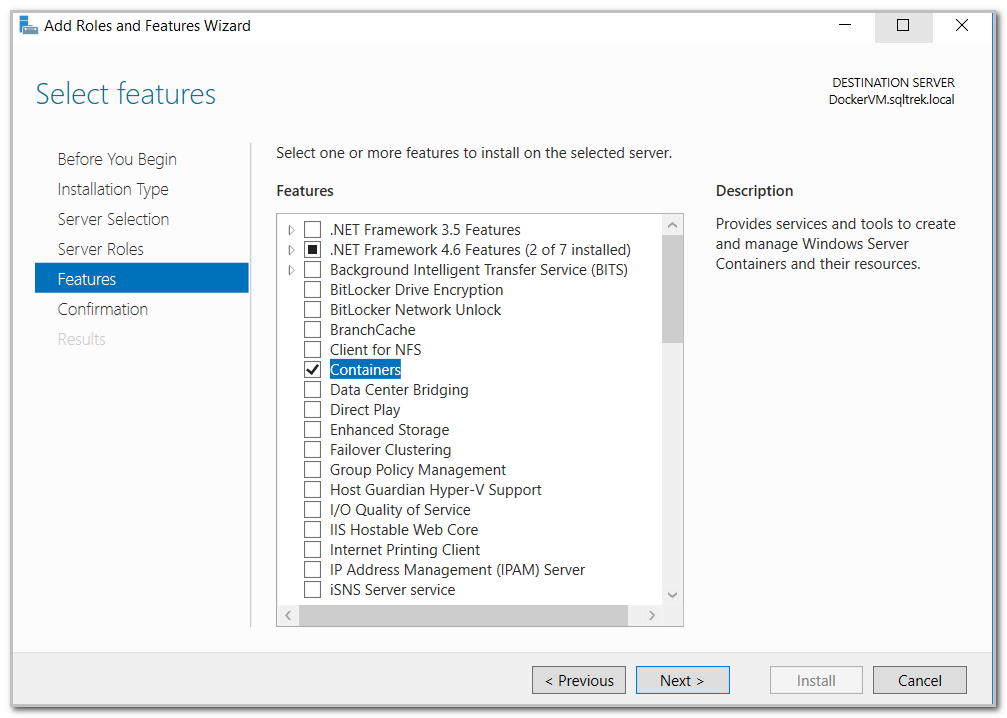This screenshot has width=1007, height=718.
Task: Uncheck the Containers feature checkbox
Action: pyautogui.click(x=313, y=370)
